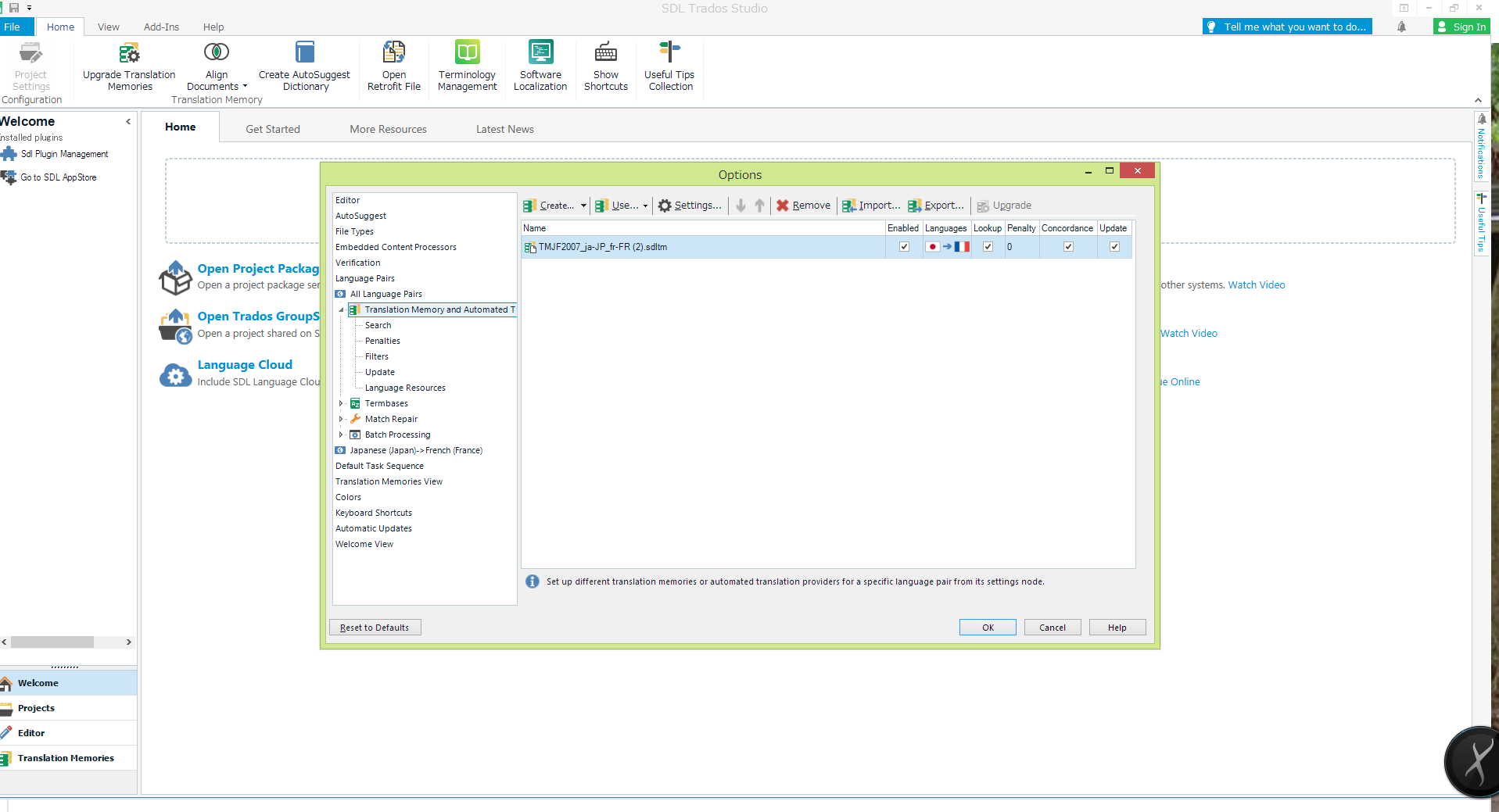
Task: Click Show Shortcuts keyboard icon
Action: click(606, 52)
